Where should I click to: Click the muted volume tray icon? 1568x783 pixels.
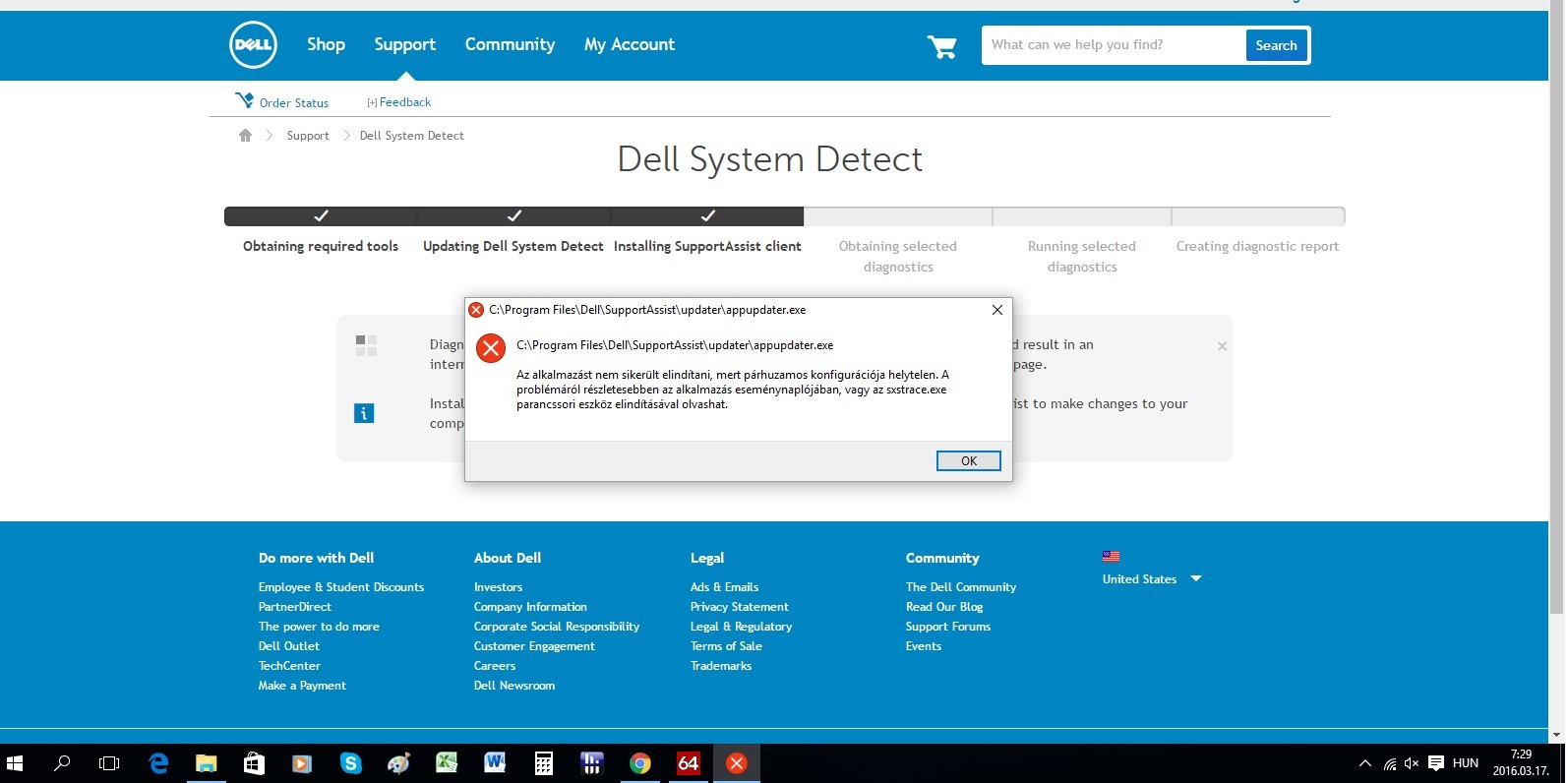(x=1412, y=763)
